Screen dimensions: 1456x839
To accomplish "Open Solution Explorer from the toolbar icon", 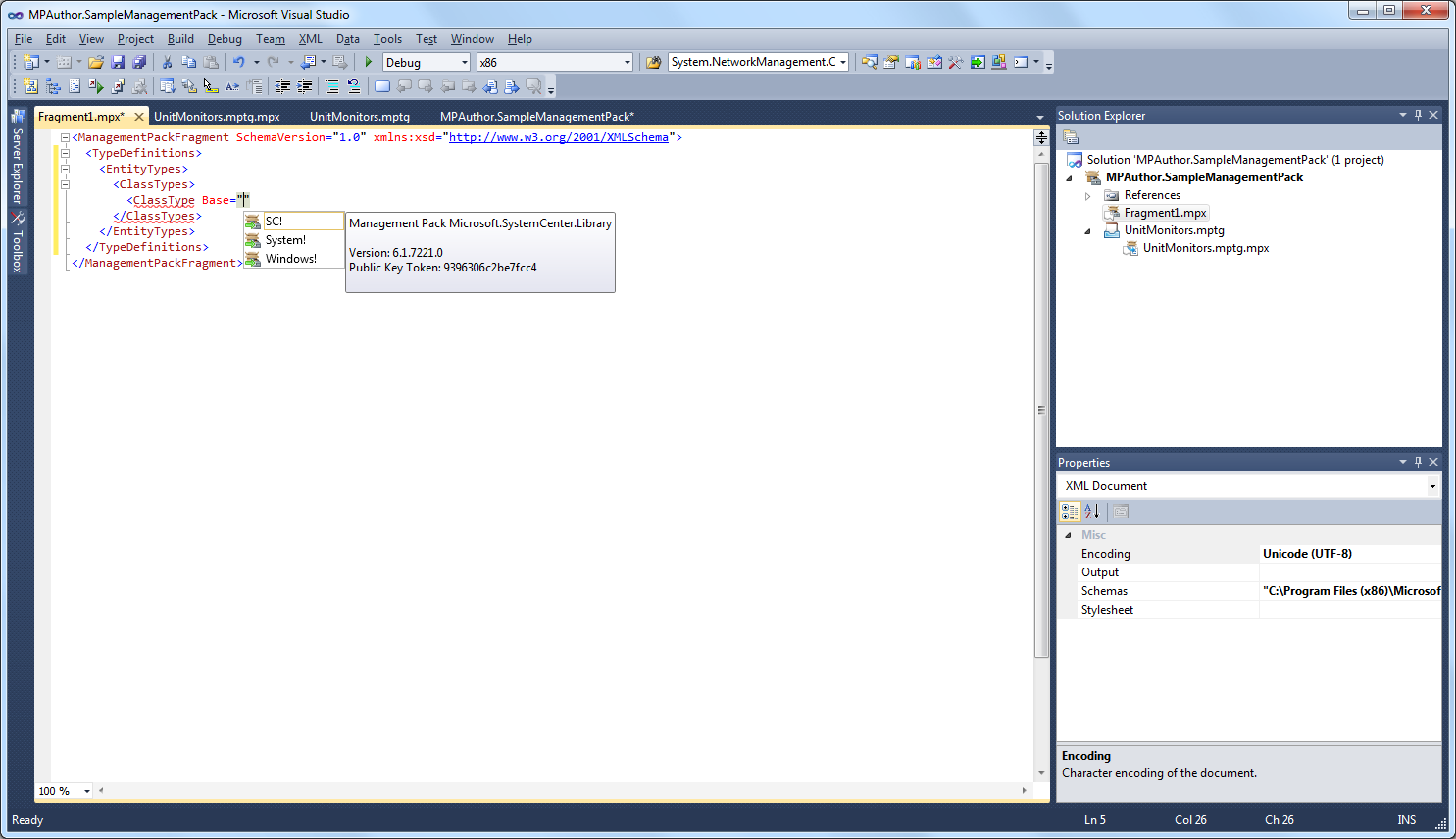I will click(870, 62).
